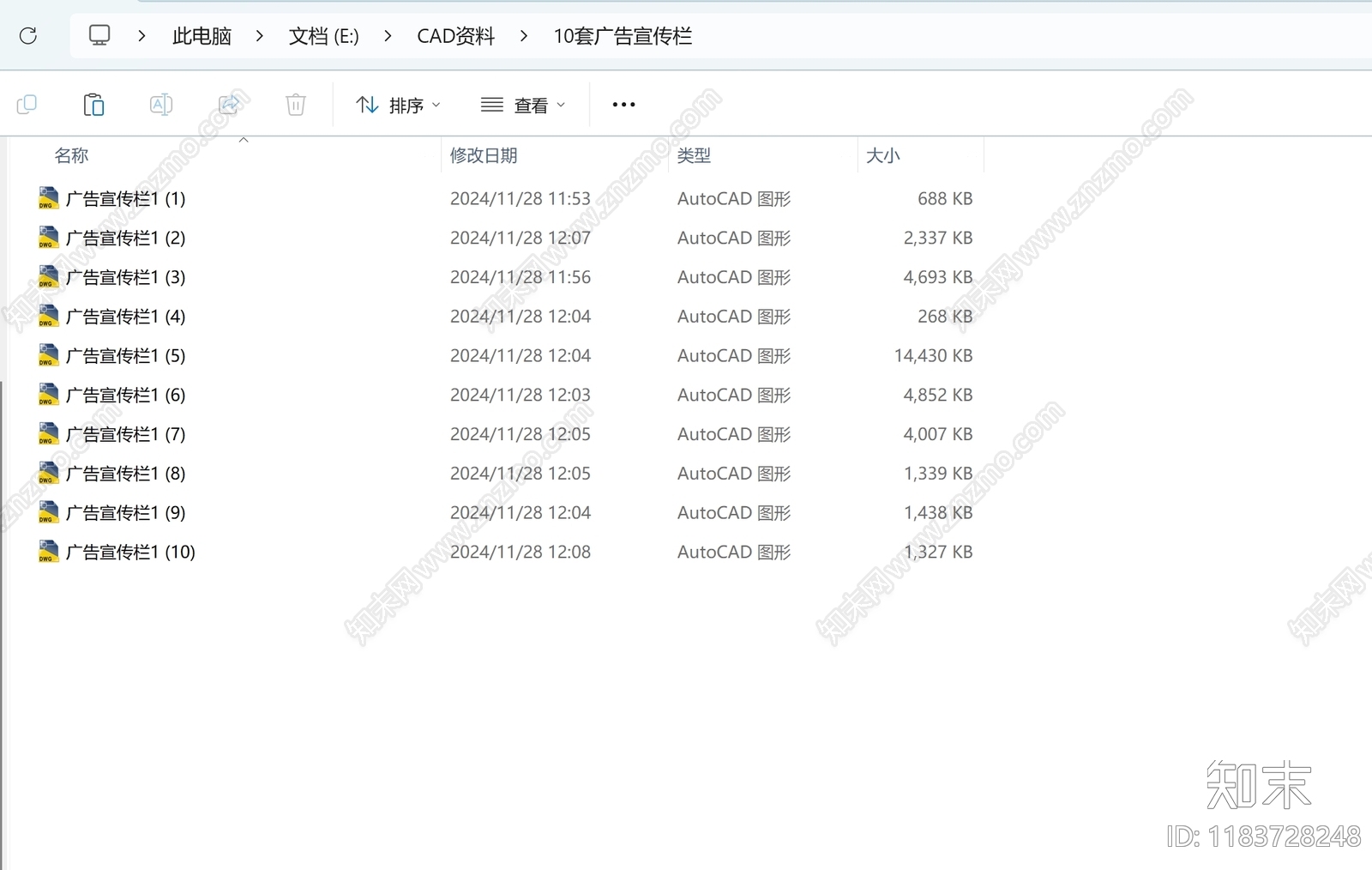Navigate to 此电脑 in breadcrumb
This screenshot has height=870, width=1372.
[202, 36]
